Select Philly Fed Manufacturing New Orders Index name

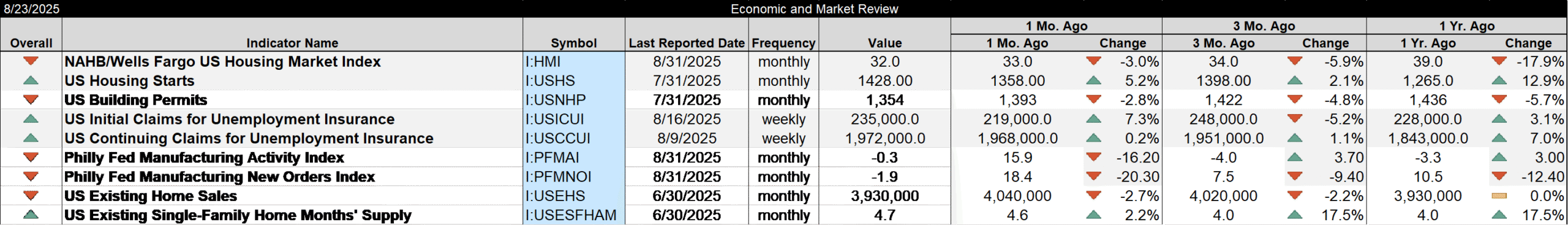219,177
